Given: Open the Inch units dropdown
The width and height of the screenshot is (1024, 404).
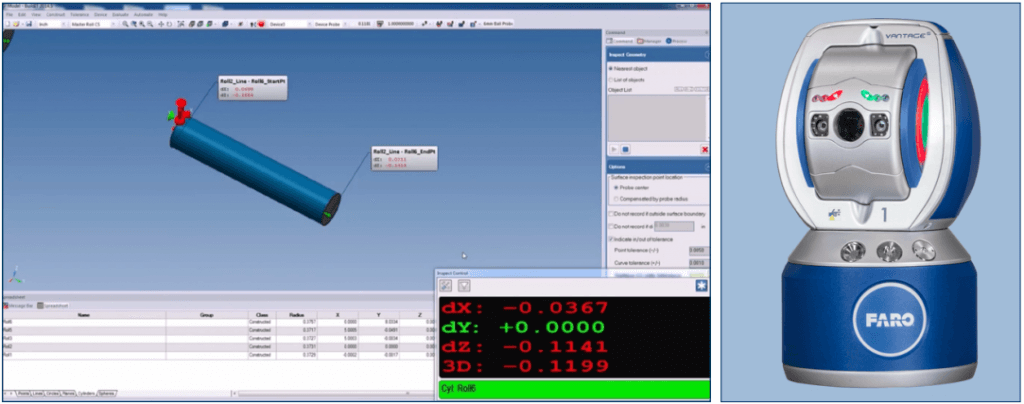Looking at the screenshot, I should [52, 23].
